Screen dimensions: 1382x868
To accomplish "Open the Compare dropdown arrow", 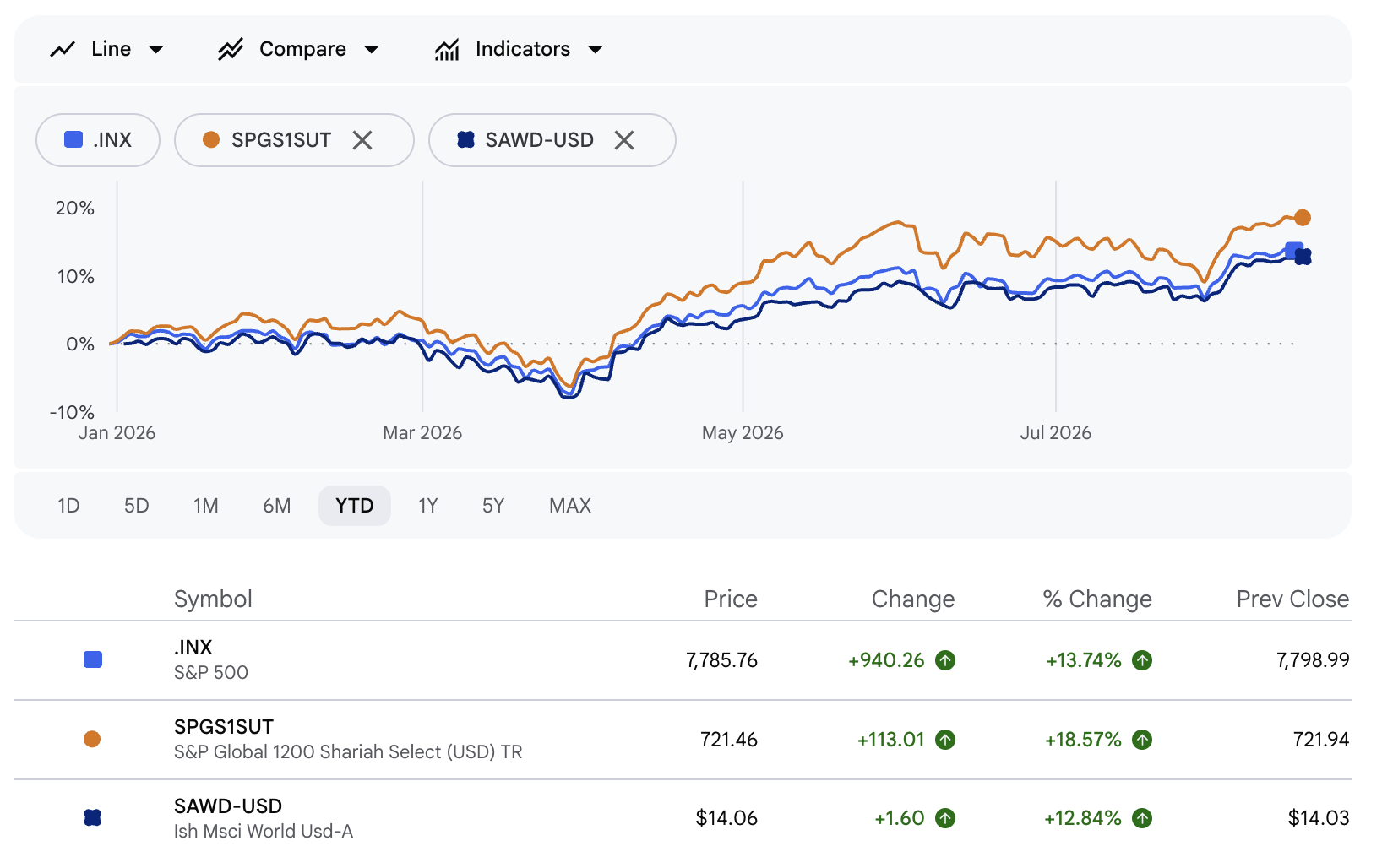I will (x=372, y=50).
